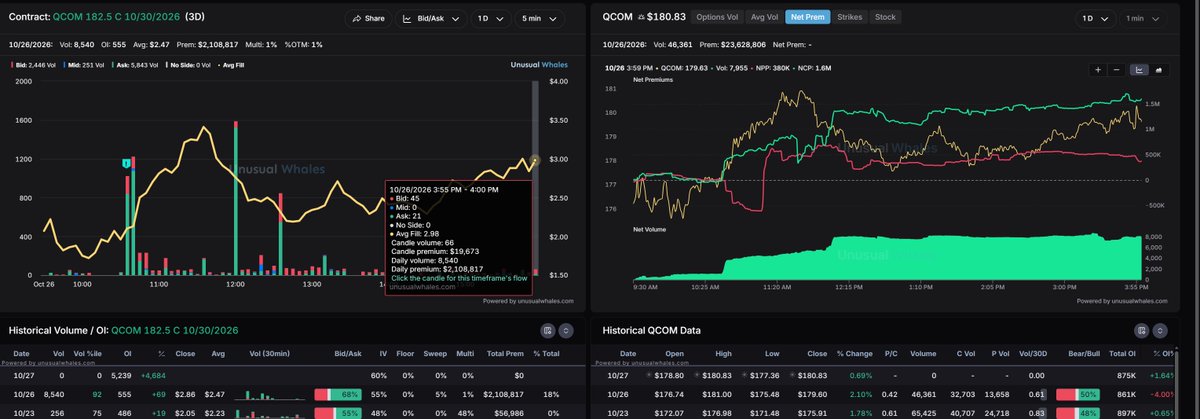Click the round icon in Historical QCOM Data header

pyautogui.click(x=1161, y=329)
